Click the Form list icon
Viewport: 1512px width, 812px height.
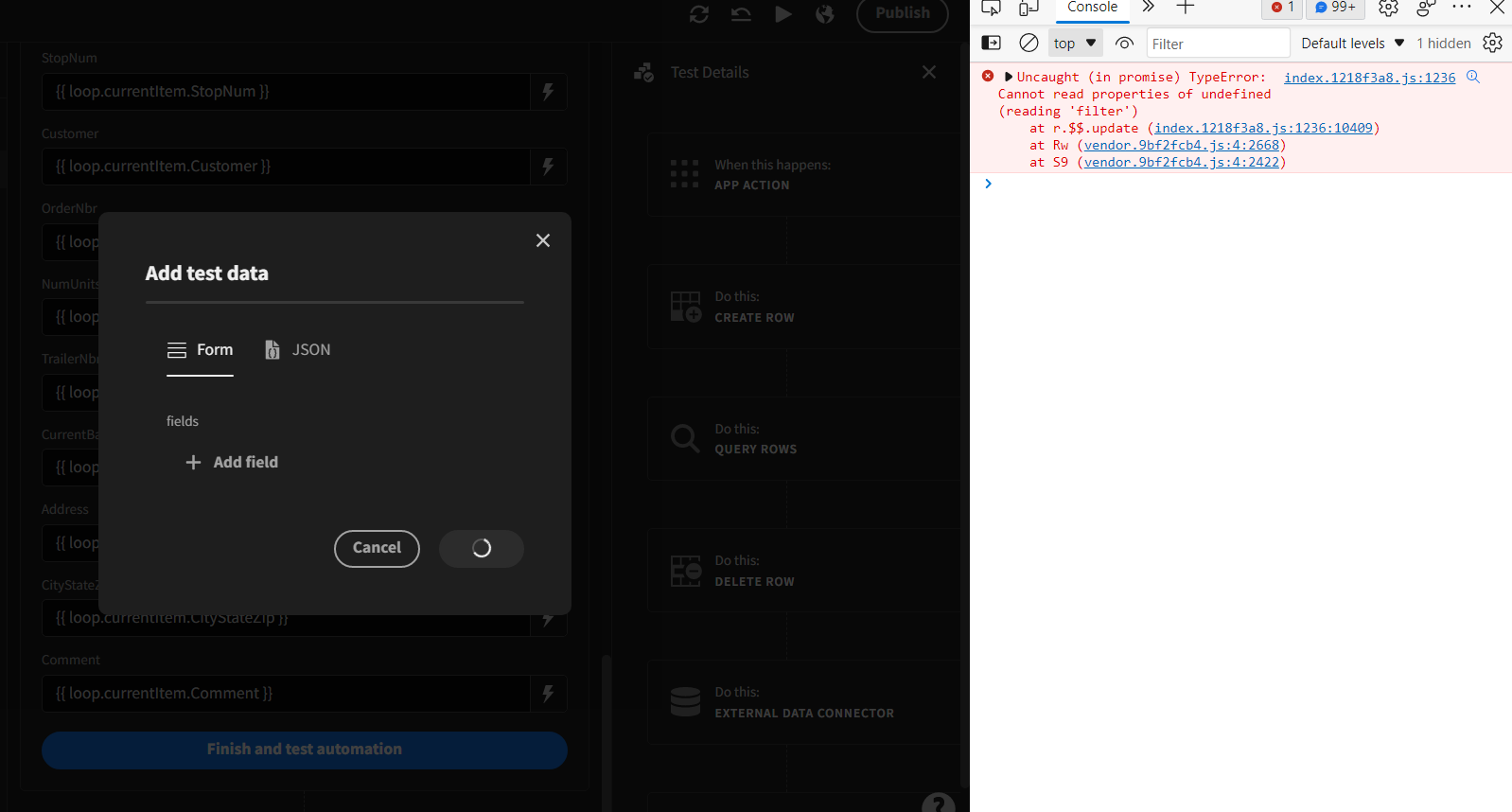177,350
